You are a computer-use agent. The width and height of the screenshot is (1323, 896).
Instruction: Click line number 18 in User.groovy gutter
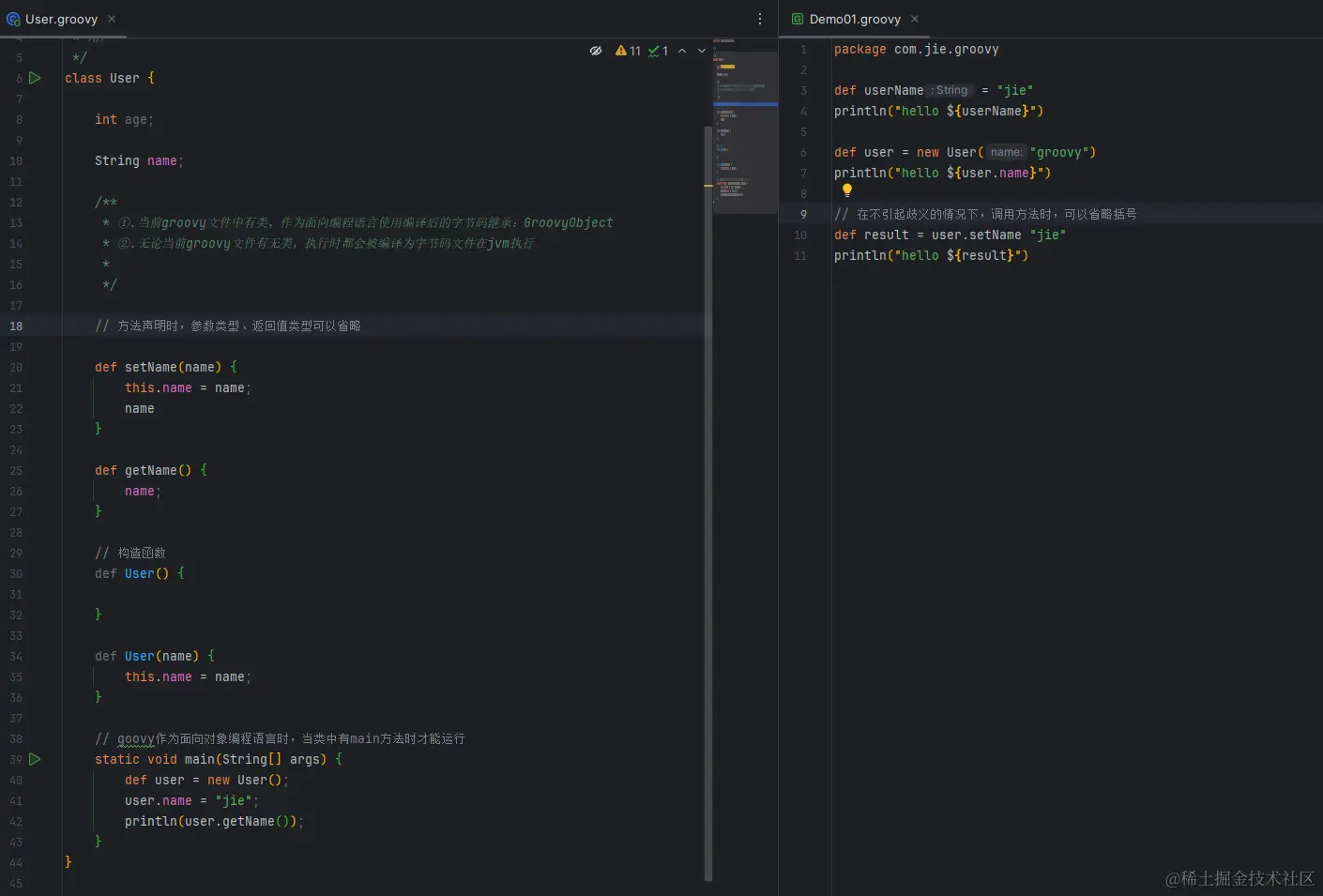(16, 326)
